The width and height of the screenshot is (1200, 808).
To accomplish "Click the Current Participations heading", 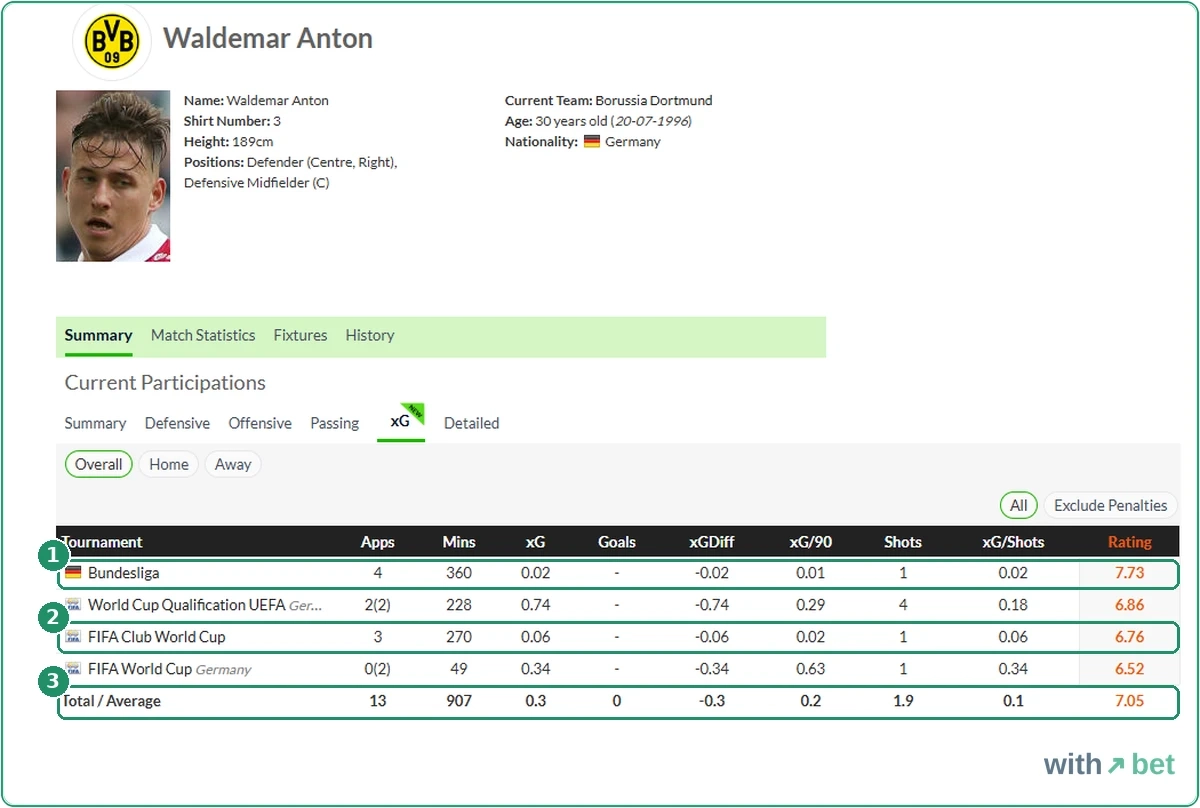I will [165, 383].
